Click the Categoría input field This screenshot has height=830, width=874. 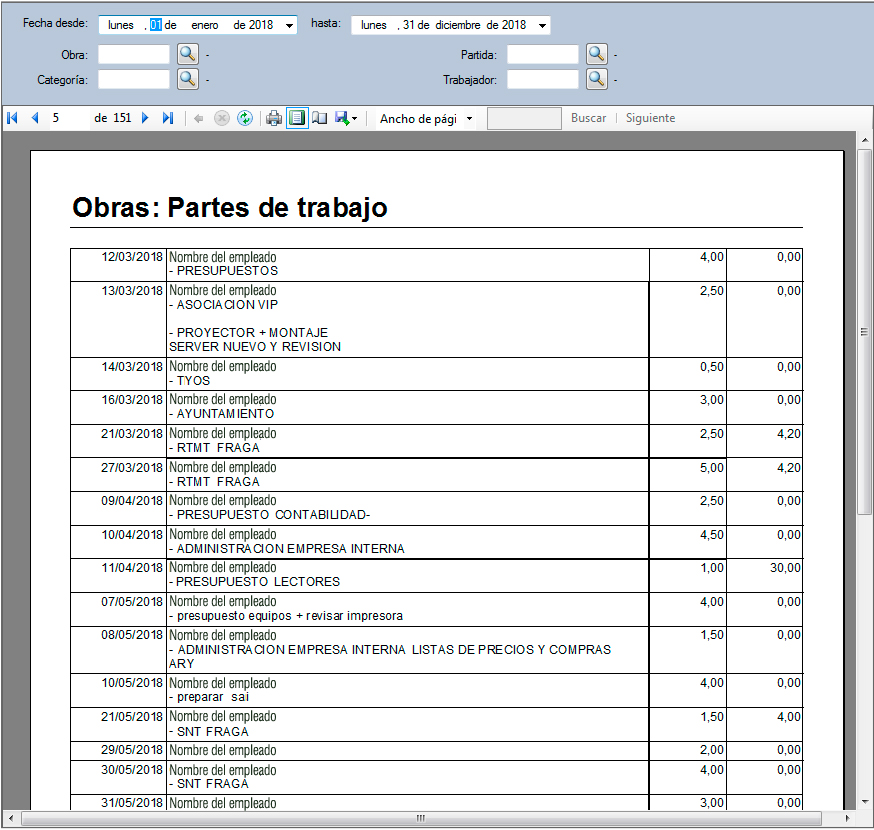click(134, 79)
